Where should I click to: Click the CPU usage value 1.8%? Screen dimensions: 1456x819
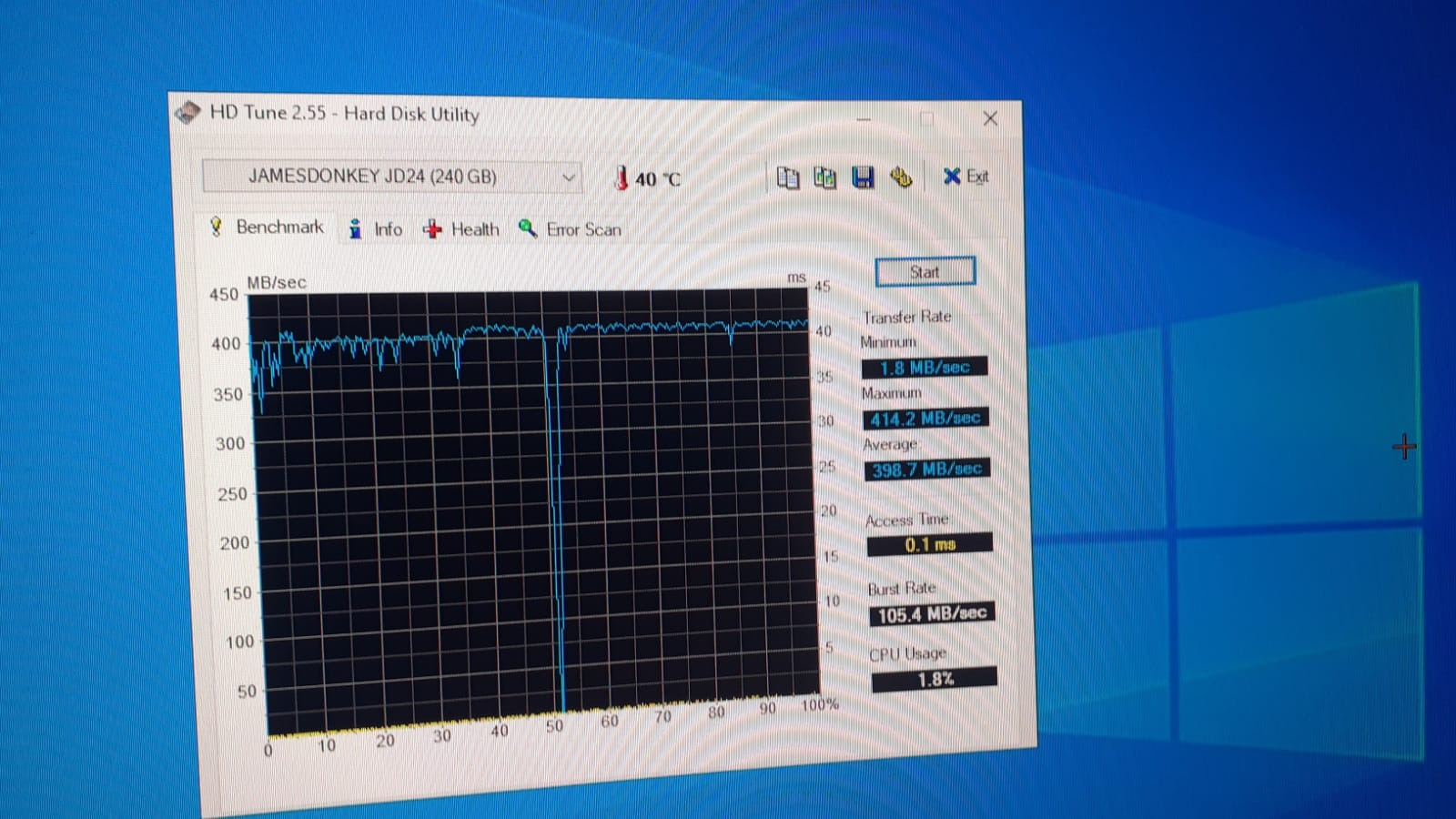pos(935,679)
